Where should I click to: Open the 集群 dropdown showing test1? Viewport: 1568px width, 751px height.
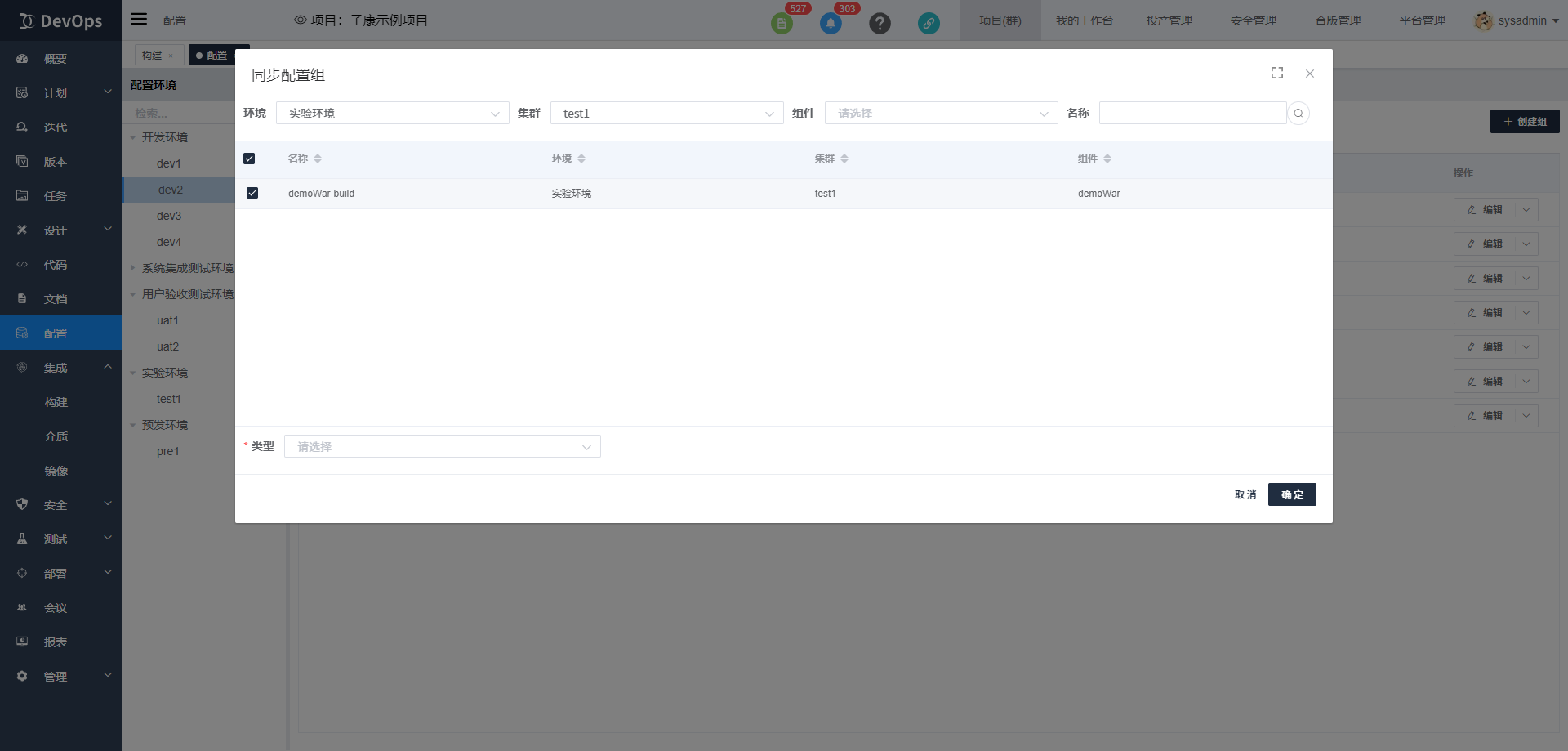pos(667,113)
